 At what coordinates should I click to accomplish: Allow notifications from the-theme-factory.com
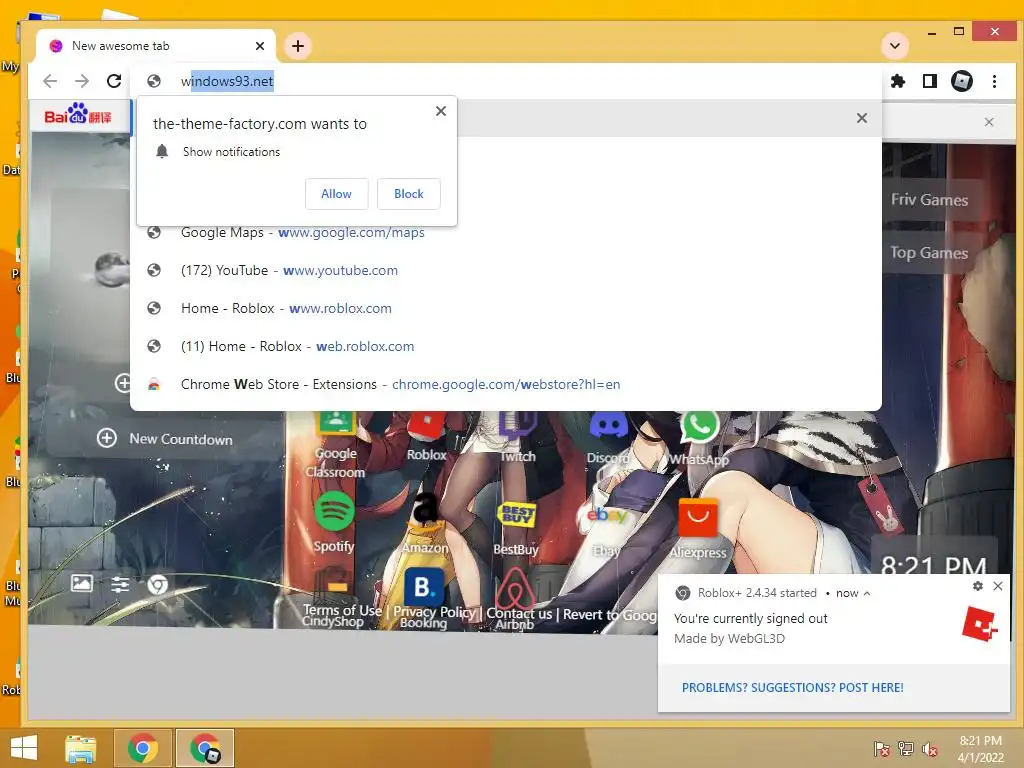click(336, 194)
